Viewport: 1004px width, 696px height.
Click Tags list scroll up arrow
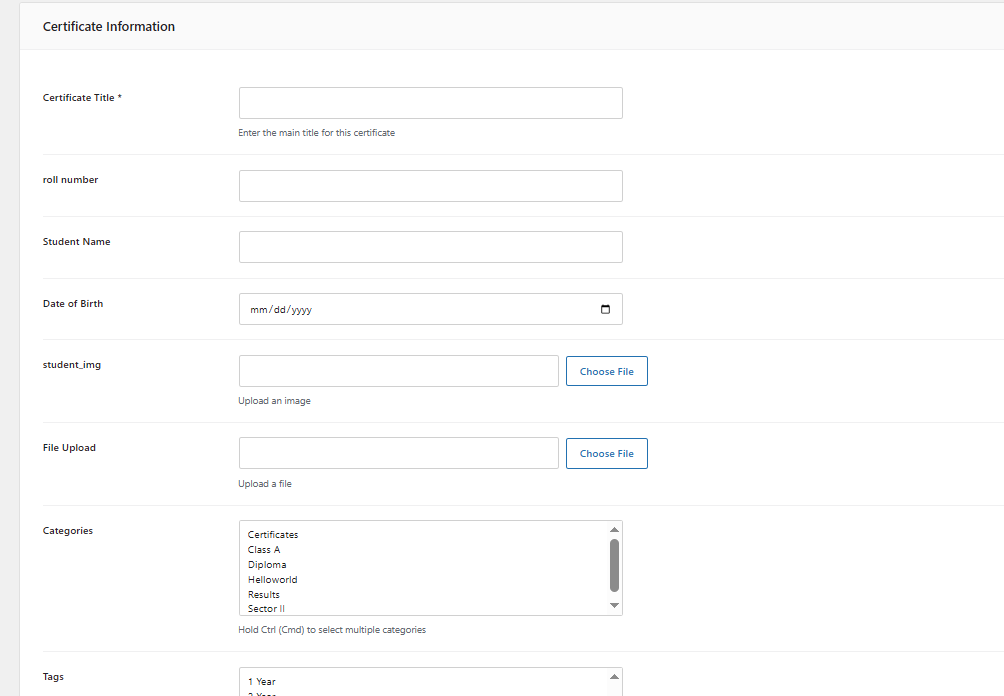(x=614, y=677)
